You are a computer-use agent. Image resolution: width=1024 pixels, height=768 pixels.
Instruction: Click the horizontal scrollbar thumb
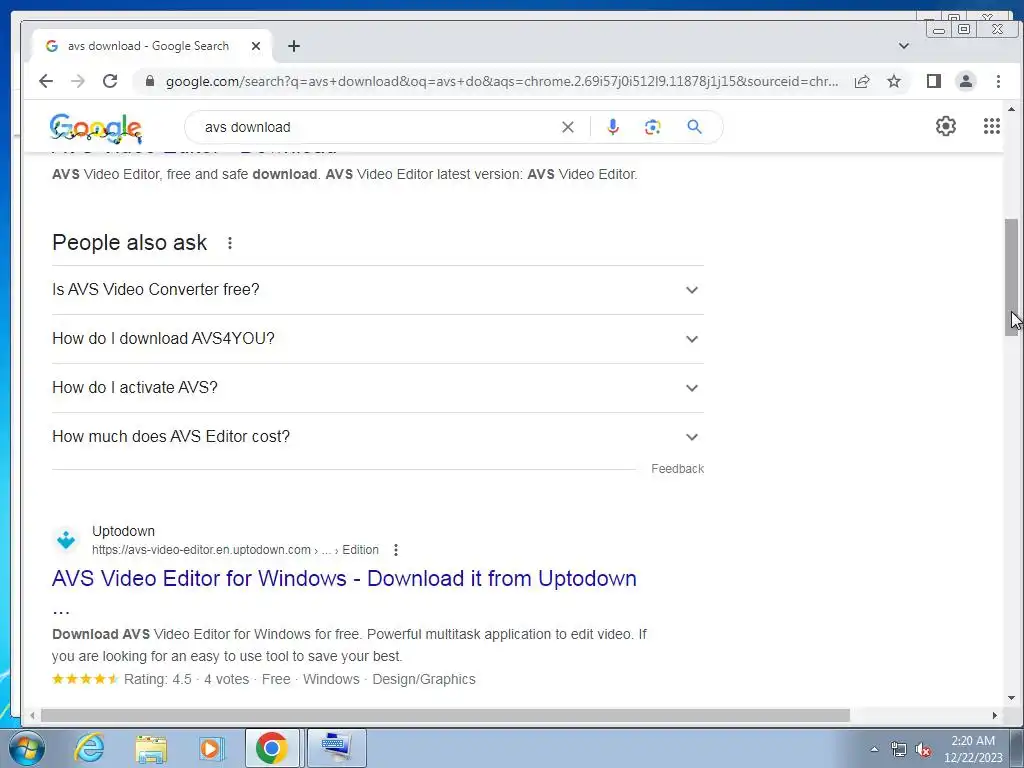tap(445, 715)
